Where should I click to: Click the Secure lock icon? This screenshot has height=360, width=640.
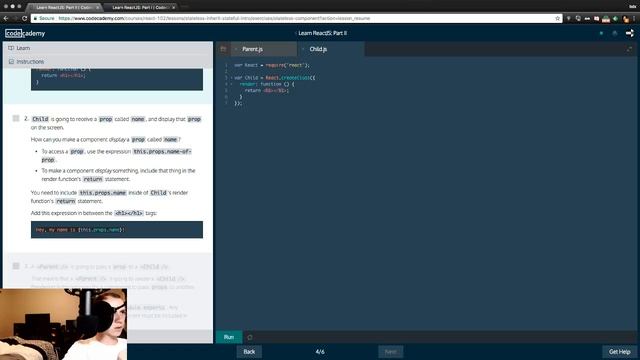35,18
